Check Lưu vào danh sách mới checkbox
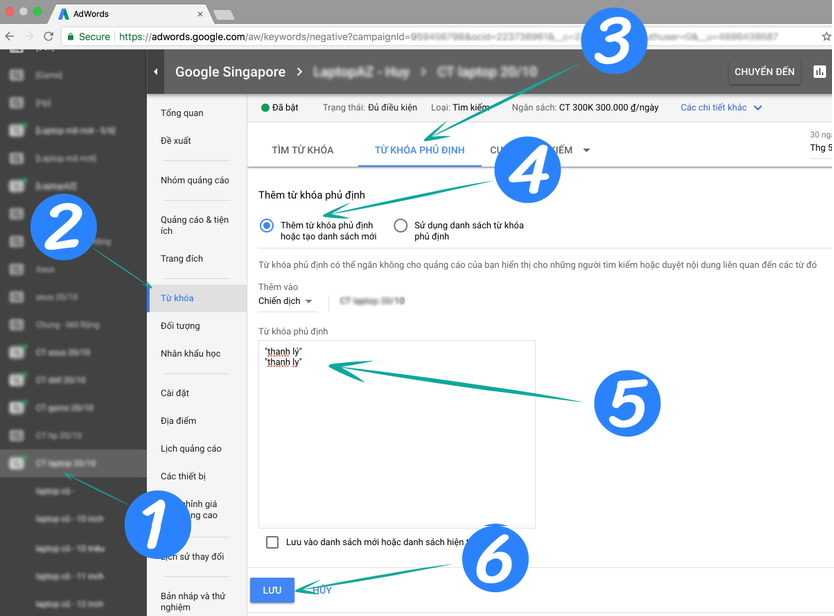The image size is (834, 616). tap(272, 542)
